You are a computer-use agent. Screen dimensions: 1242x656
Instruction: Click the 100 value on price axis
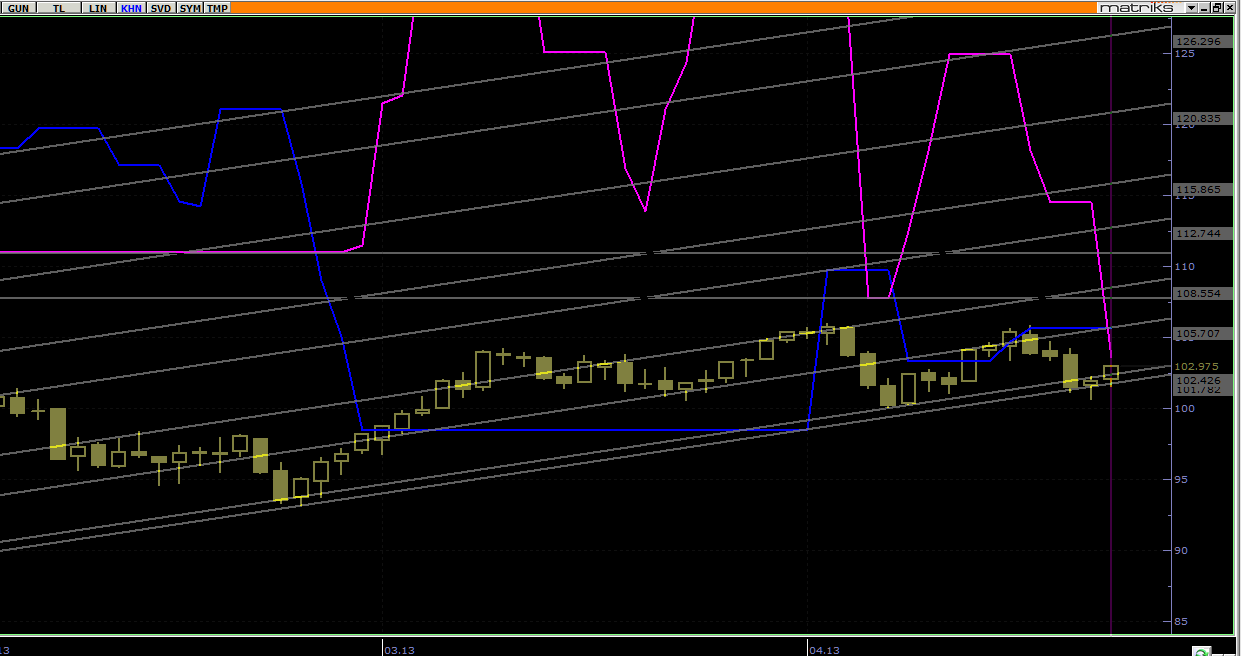pos(1185,408)
